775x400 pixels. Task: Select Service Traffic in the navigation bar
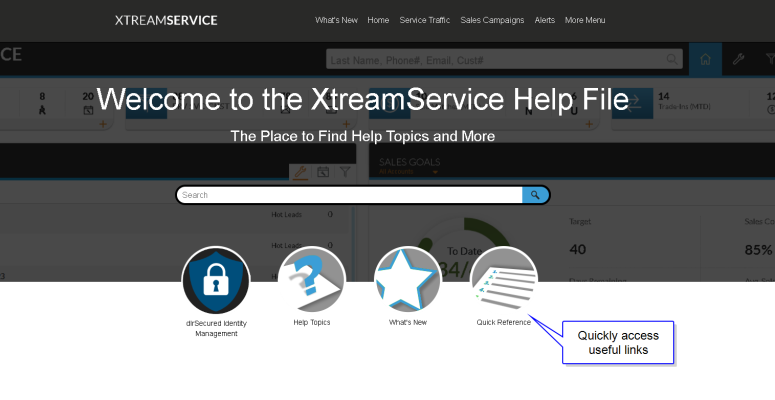[424, 20]
